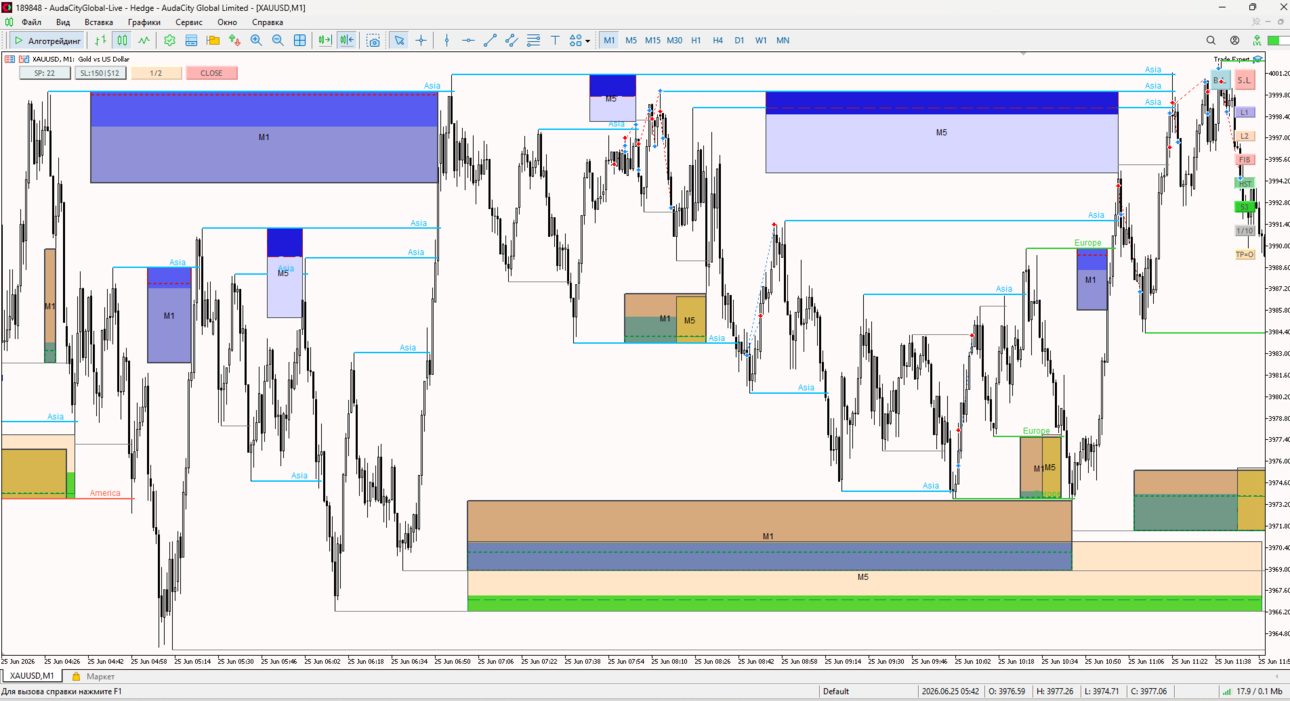Switch to the Маркет tab
This screenshot has height=701, width=1290.
(93, 676)
